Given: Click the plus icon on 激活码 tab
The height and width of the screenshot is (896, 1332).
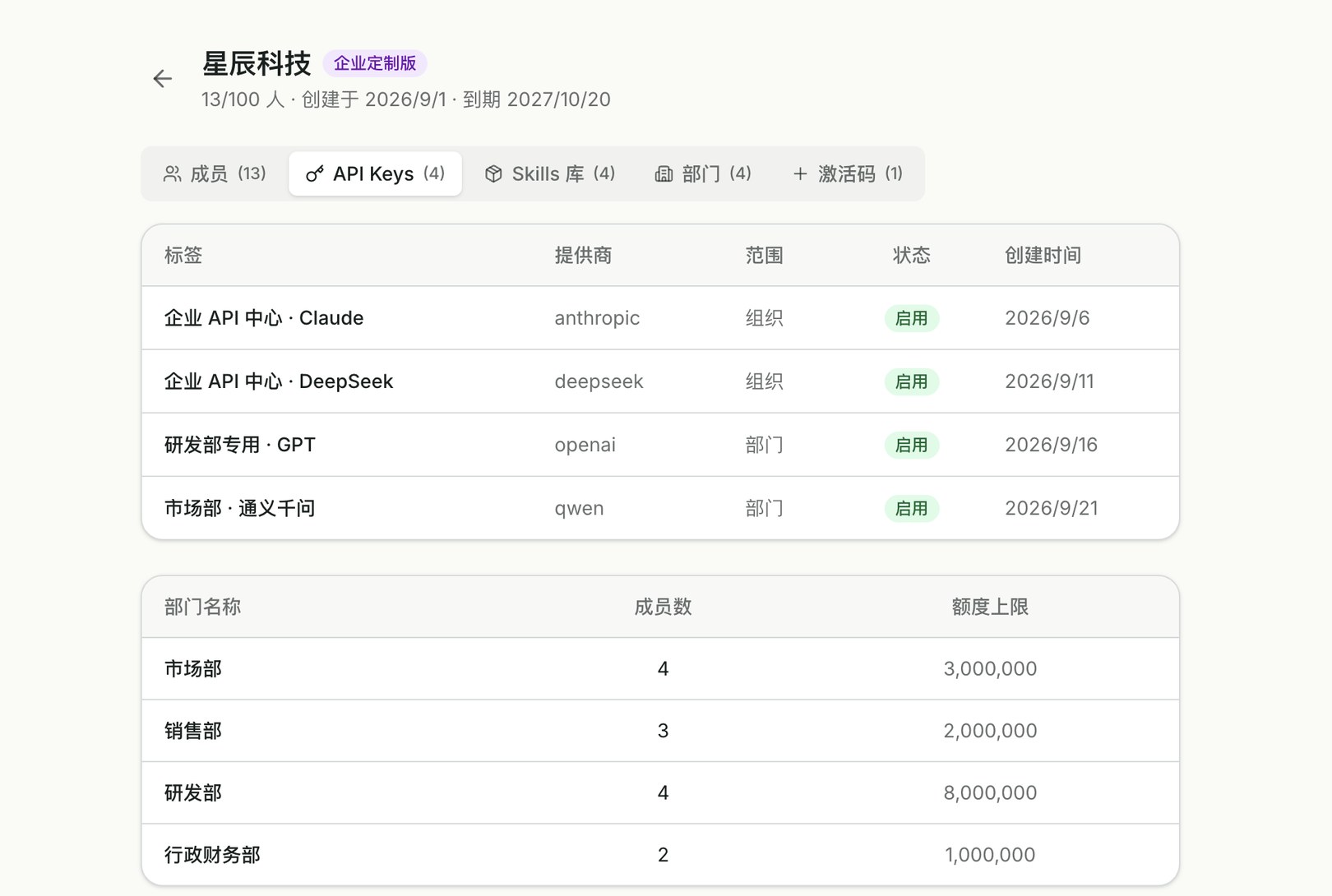Looking at the screenshot, I should click(799, 173).
